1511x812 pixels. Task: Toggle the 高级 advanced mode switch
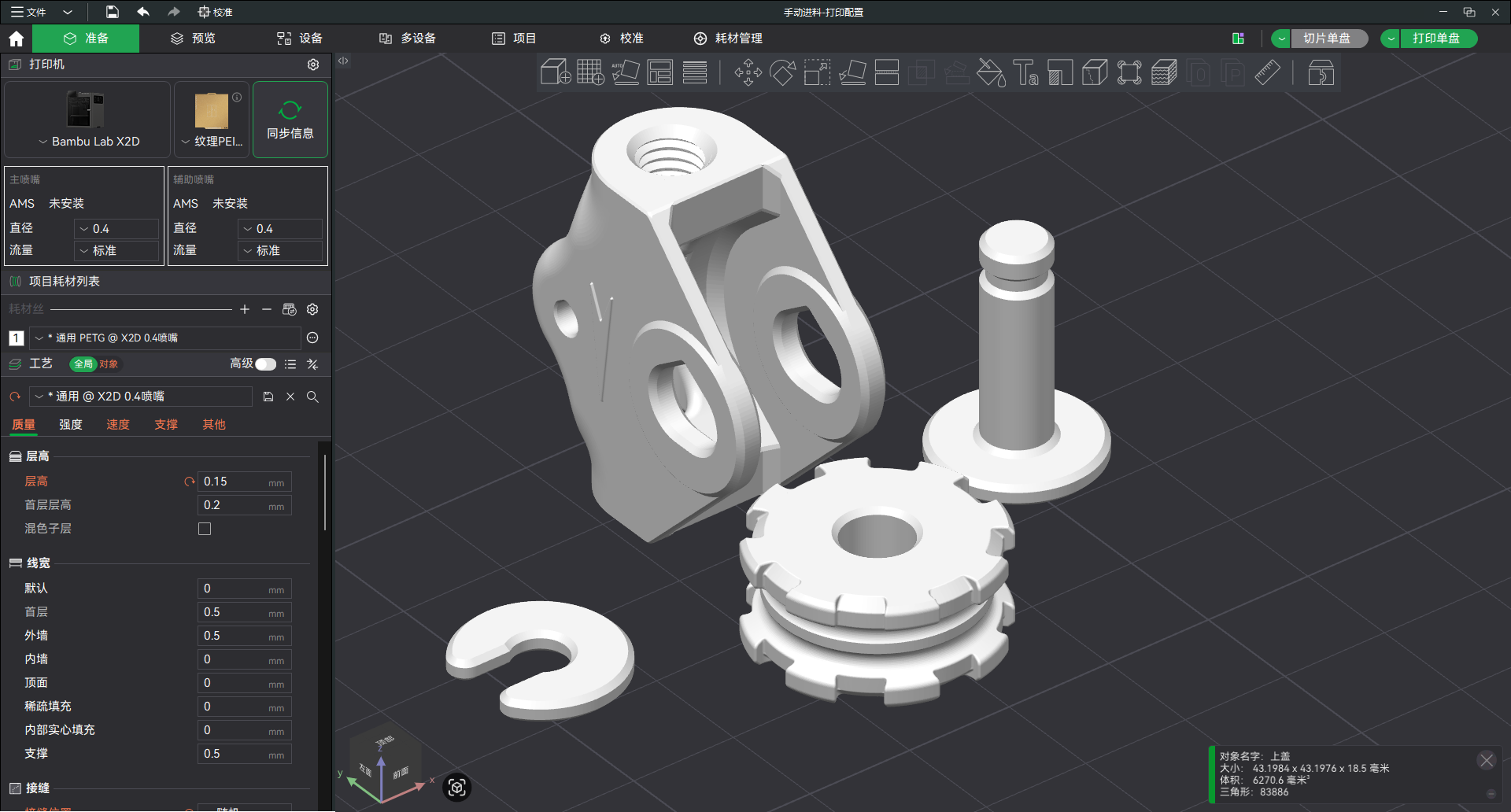point(266,364)
